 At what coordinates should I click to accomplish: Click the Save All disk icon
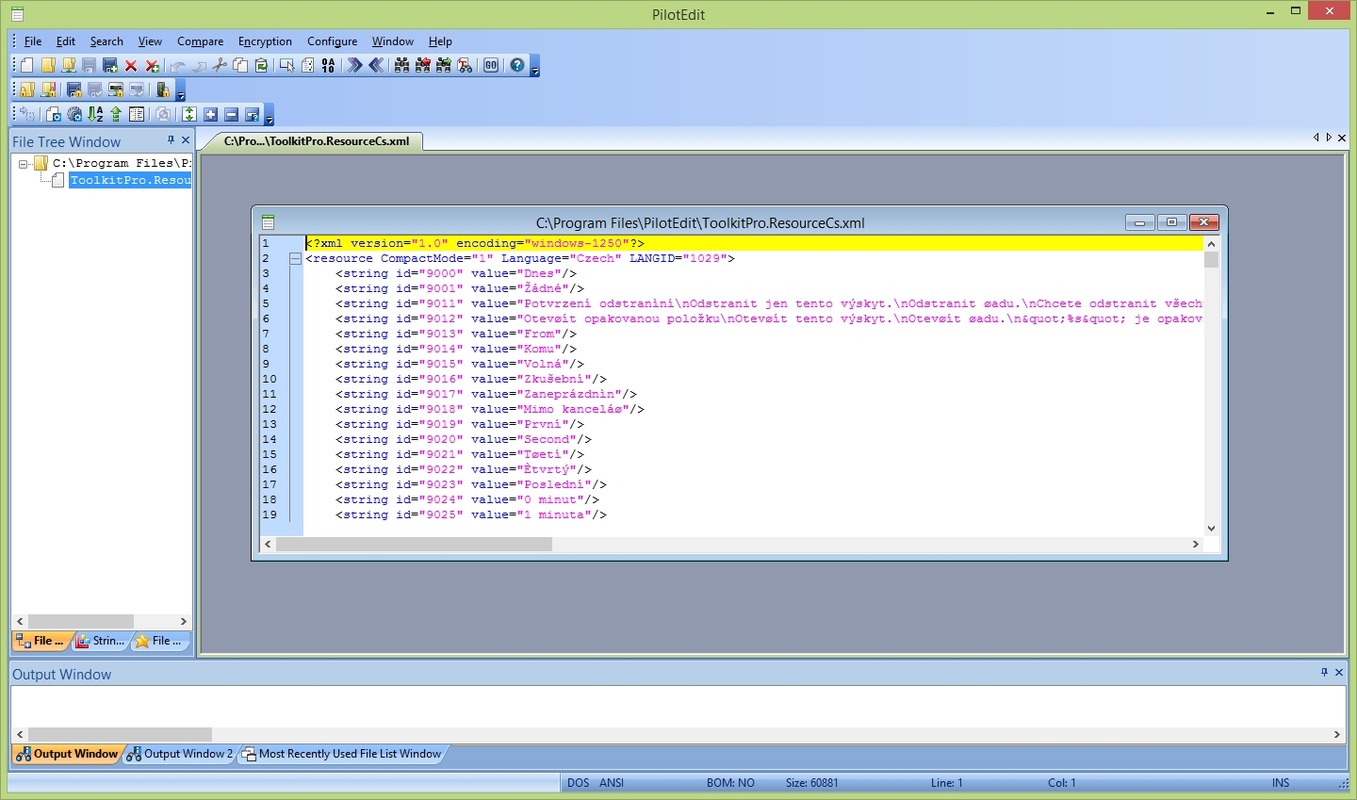pyautogui.click(x=110, y=65)
